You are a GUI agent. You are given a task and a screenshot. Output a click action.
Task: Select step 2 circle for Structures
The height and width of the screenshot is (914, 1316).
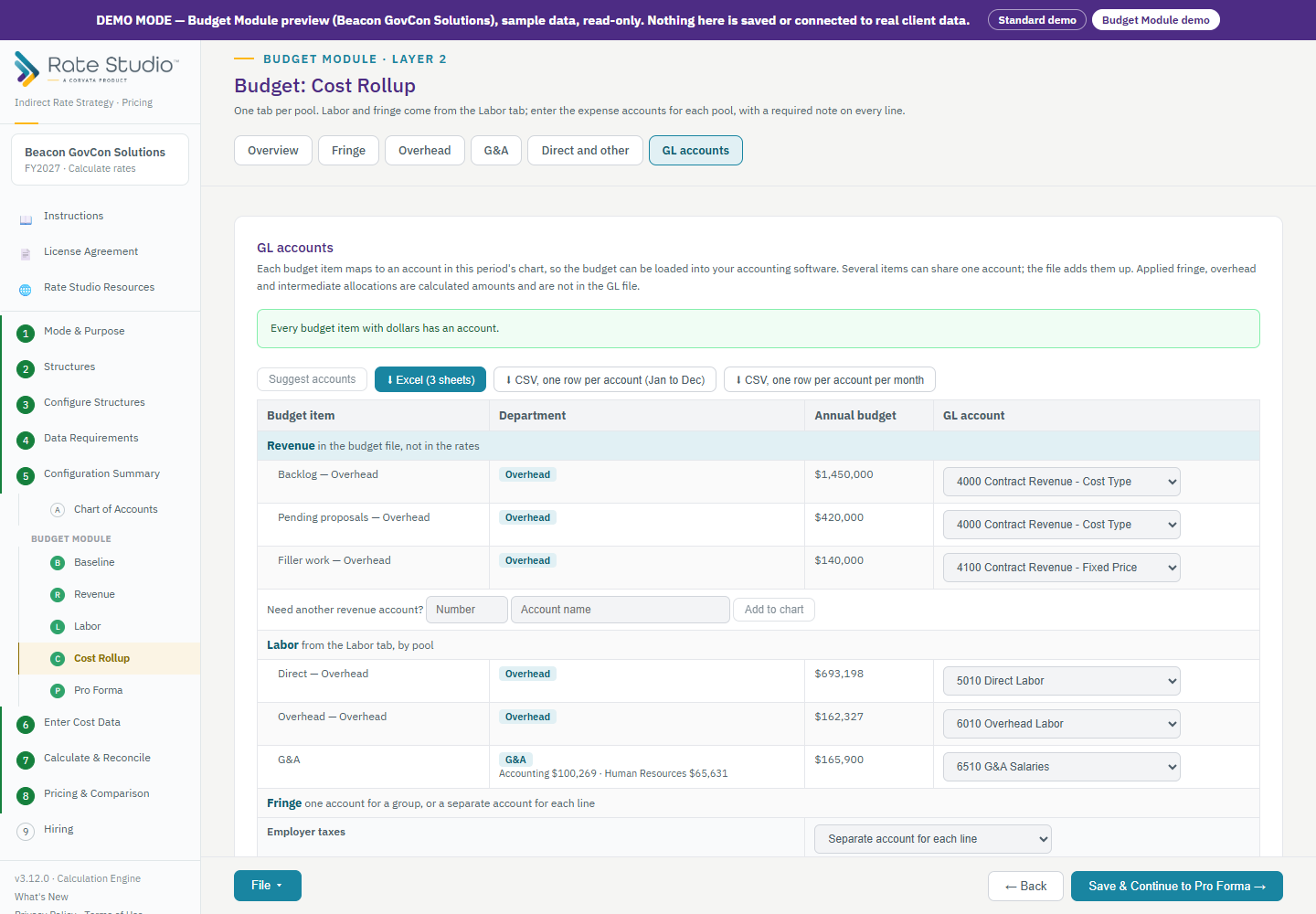26,369
